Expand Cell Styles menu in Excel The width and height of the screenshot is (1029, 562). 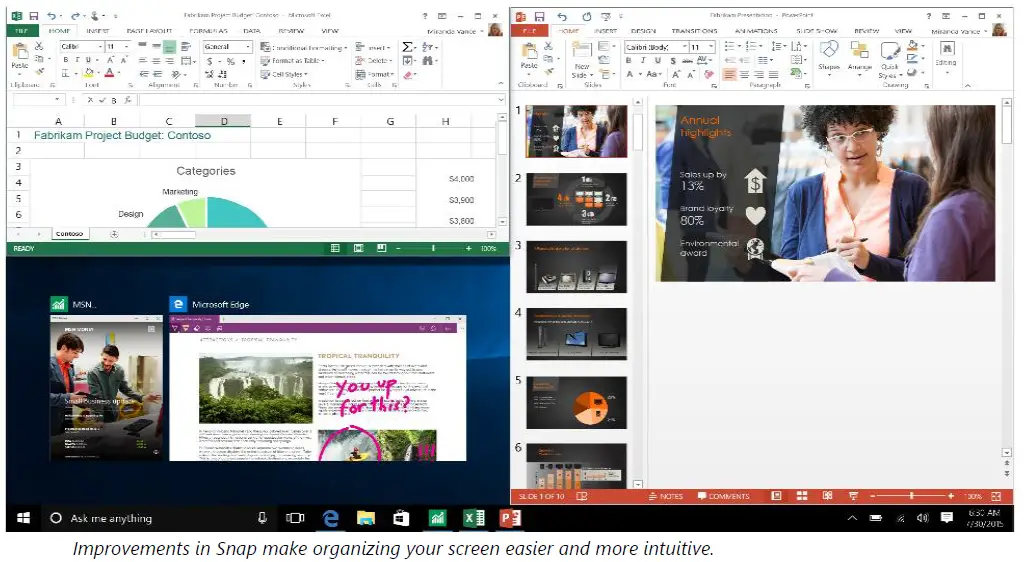point(284,74)
